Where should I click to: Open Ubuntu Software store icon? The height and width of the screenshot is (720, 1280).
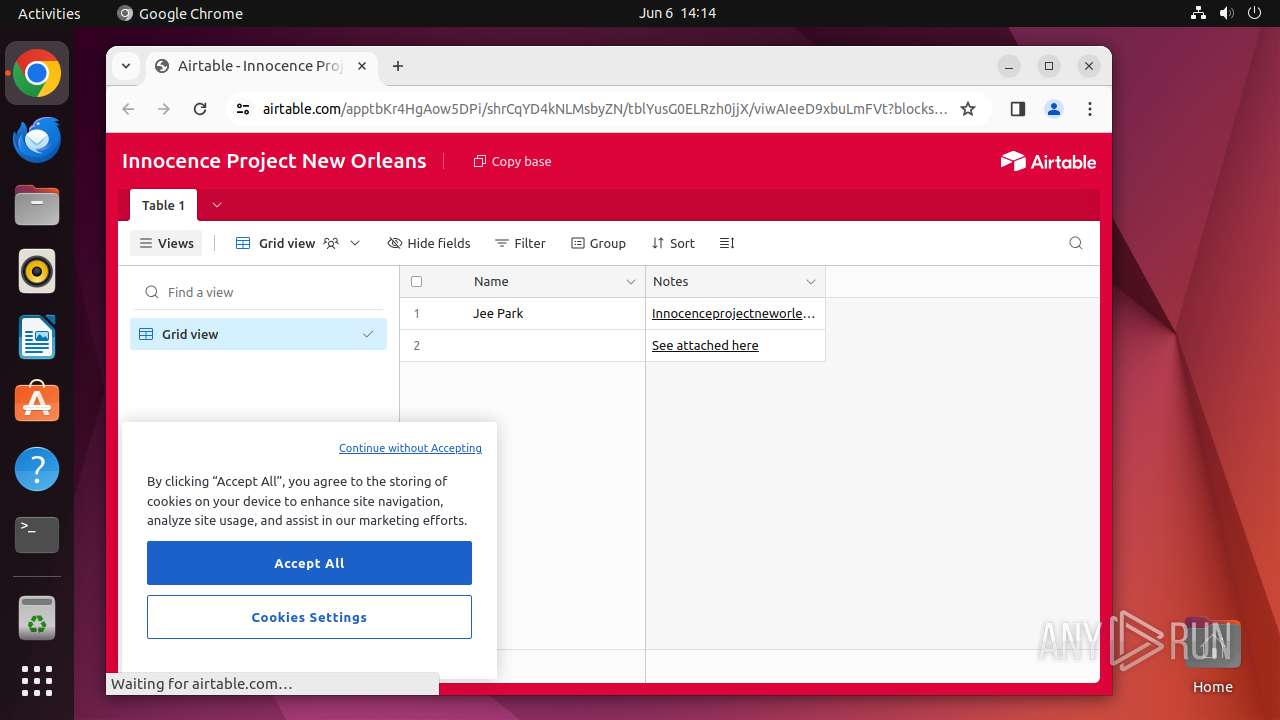[37, 403]
